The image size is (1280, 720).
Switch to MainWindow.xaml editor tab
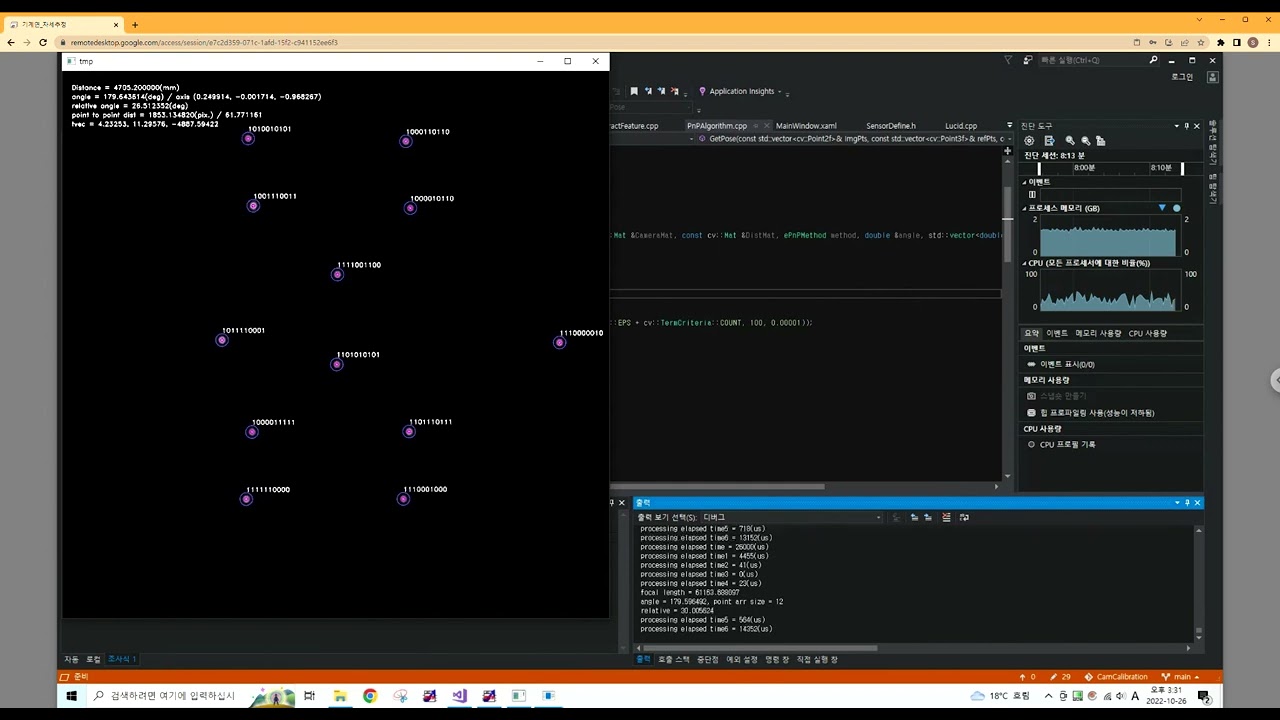(806, 126)
